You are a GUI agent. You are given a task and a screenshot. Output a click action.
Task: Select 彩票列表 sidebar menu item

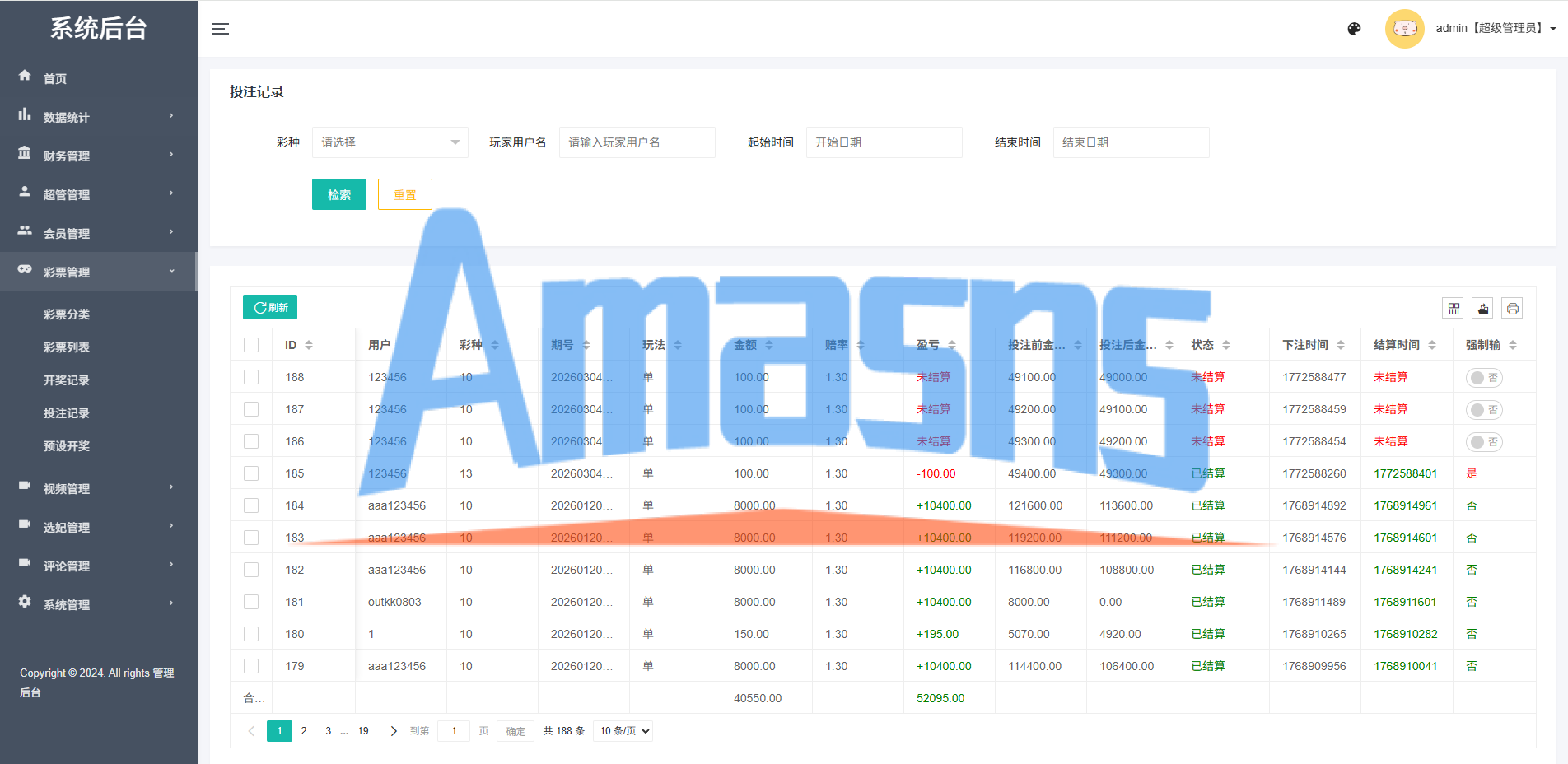(67, 347)
